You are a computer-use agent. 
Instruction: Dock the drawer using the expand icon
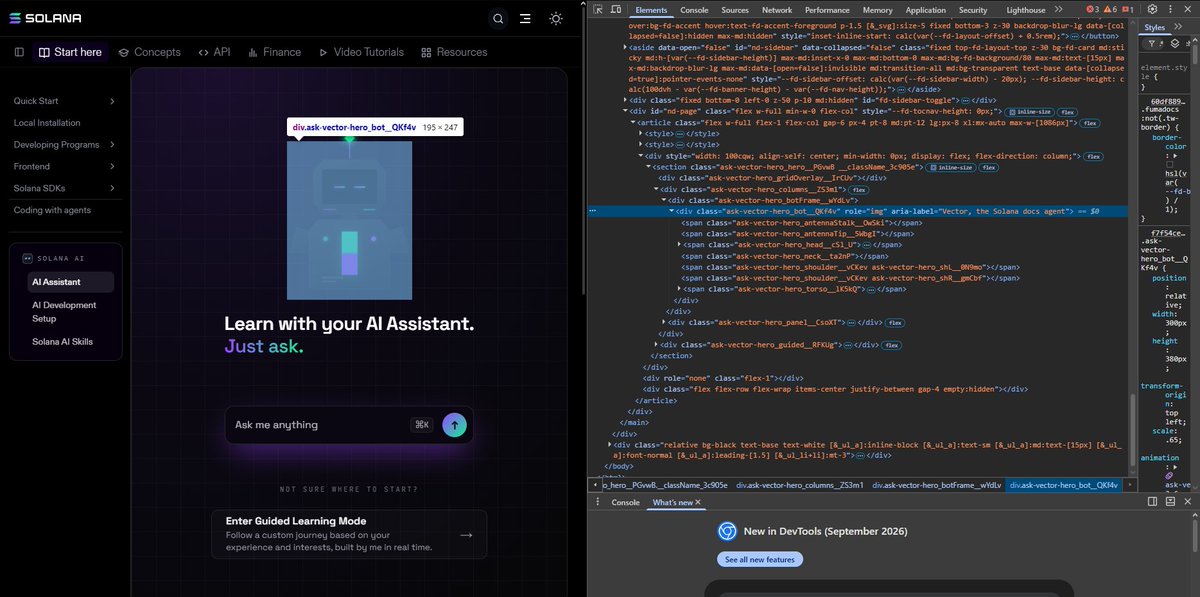click(x=1169, y=502)
